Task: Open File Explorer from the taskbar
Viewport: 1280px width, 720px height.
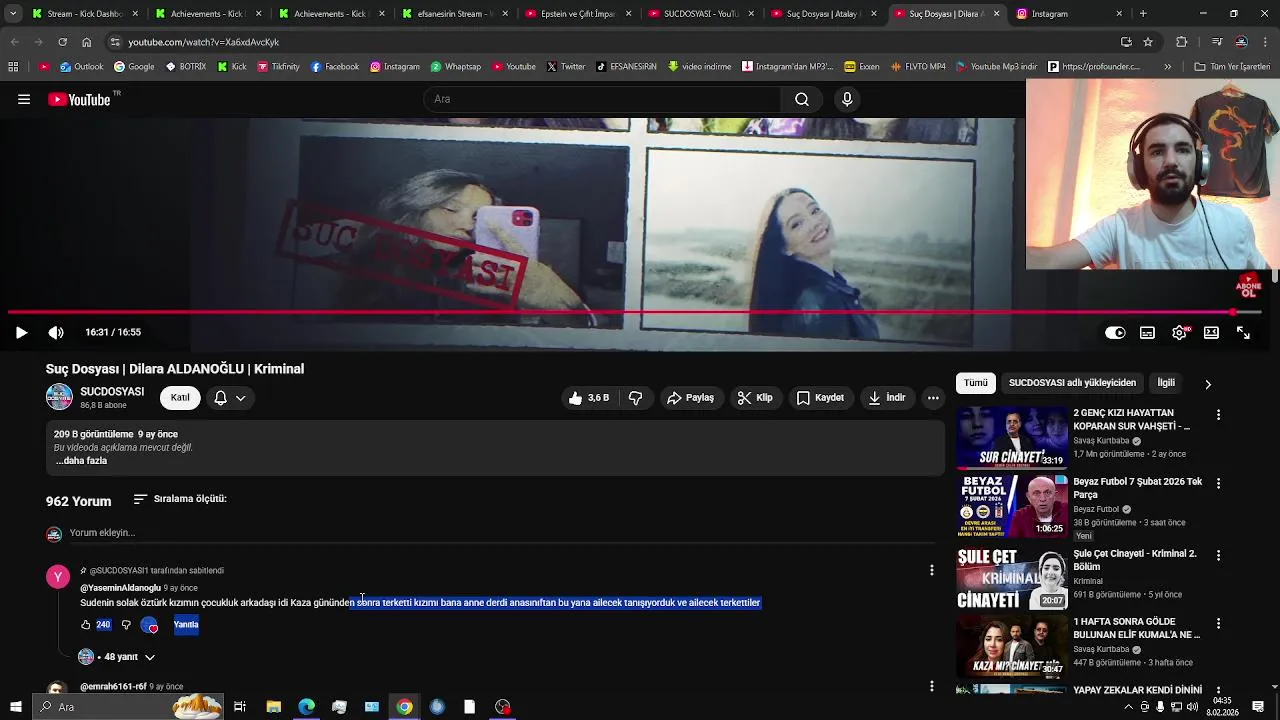Action: [273, 707]
